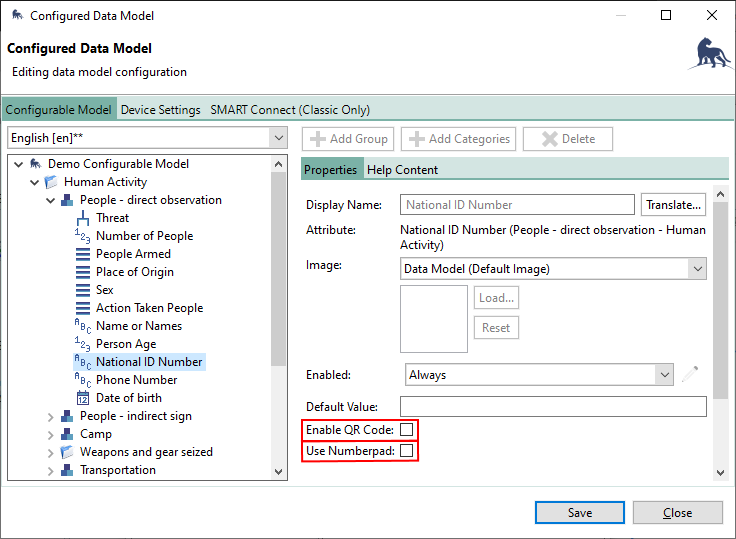Click into the Default Value field
The image size is (736, 539).
click(553, 407)
